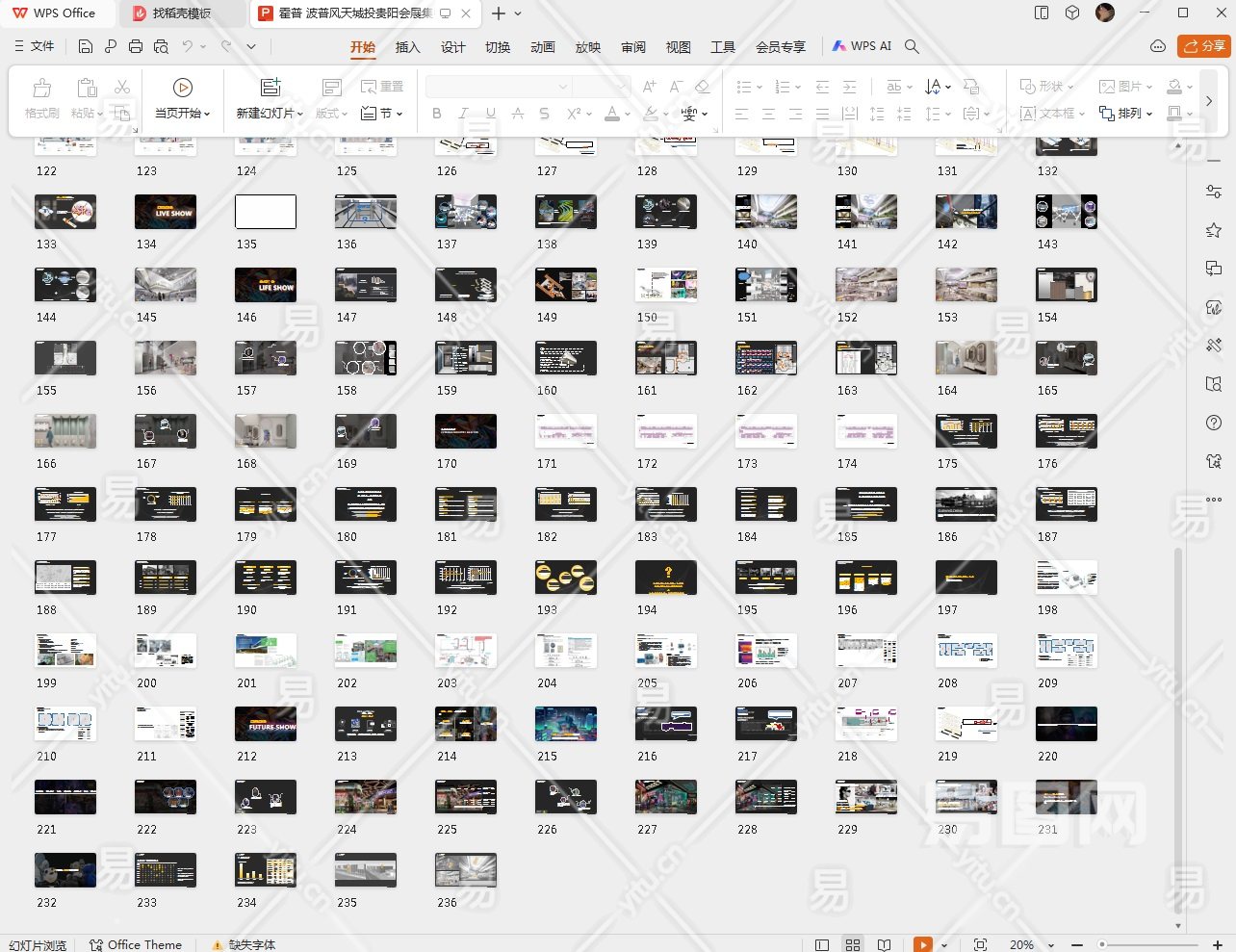
Task: Open the 插入 ribbon tab
Action: click(x=407, y=46)
